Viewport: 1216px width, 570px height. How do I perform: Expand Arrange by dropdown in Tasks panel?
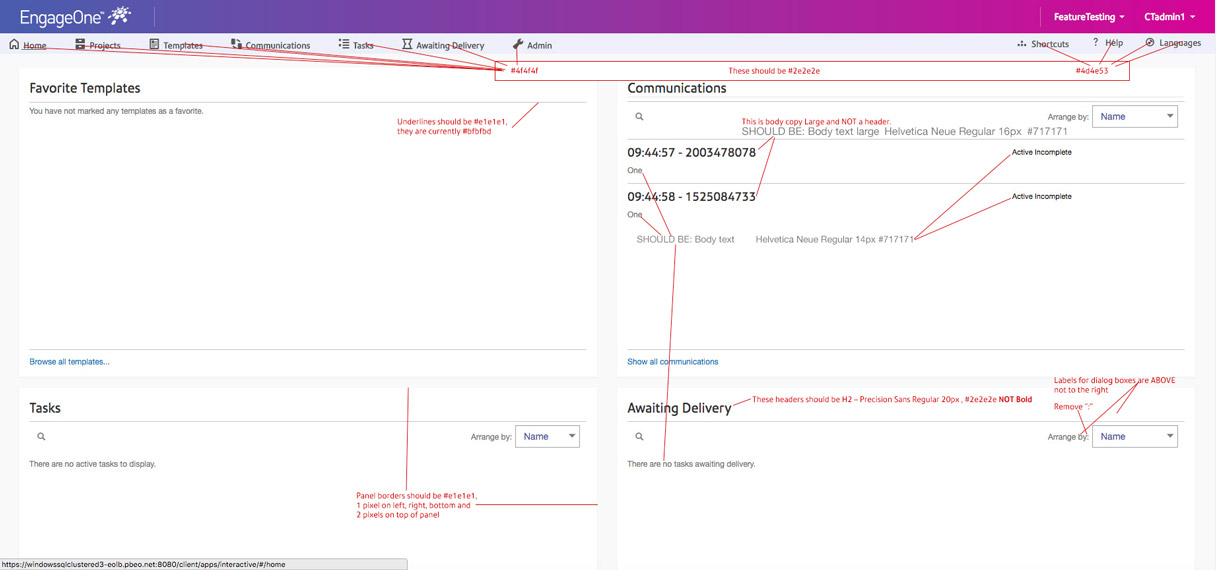(547, 437)
